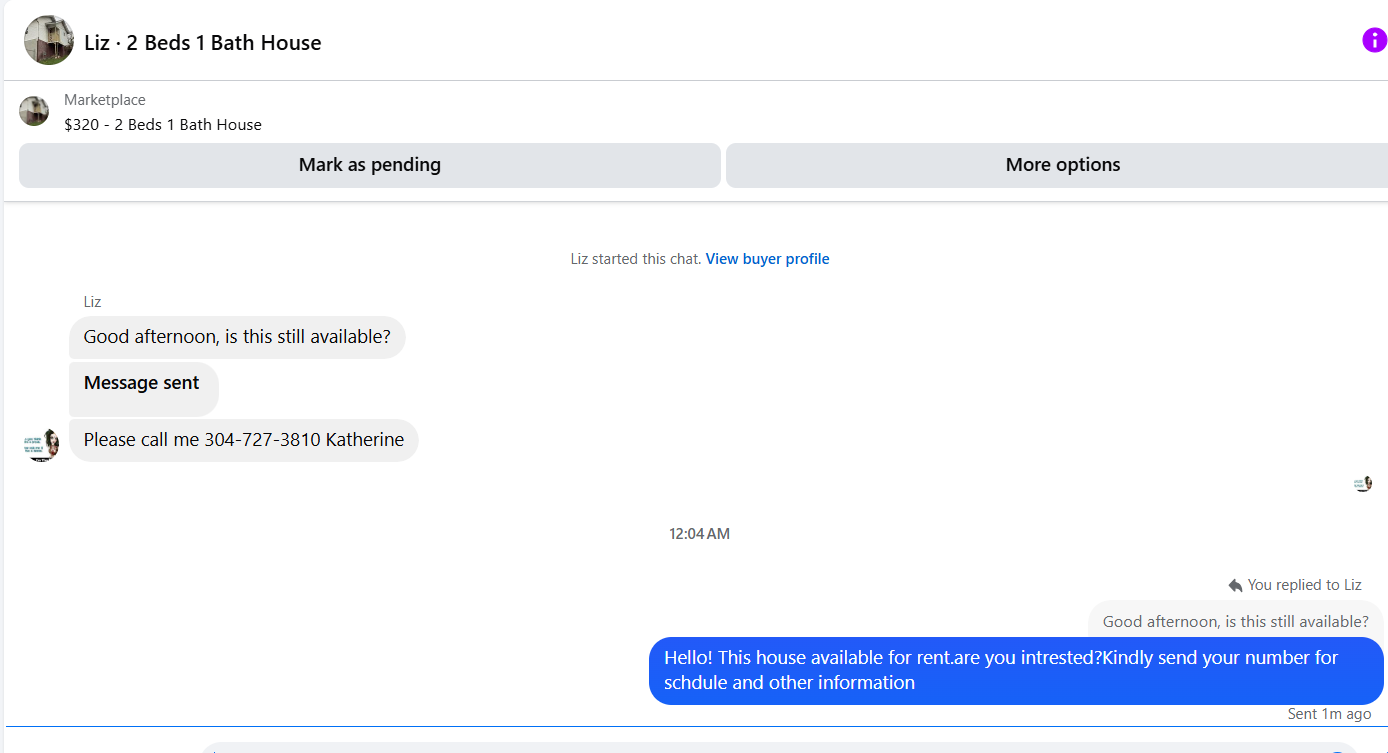Select the blue 'Hello! This house available' message
1388x753 pixels.
pos(1016,671)
